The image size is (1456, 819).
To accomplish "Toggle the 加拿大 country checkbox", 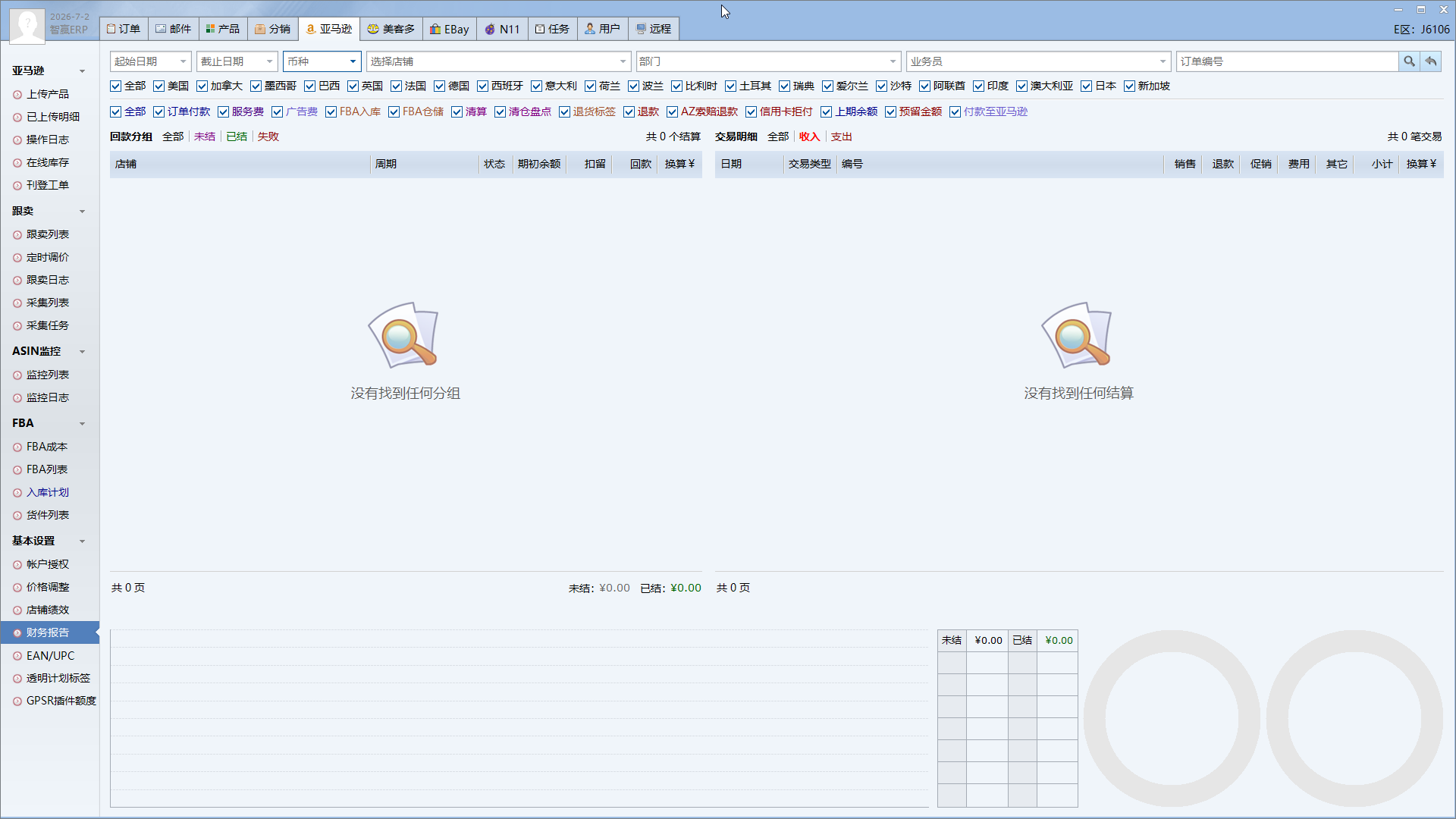I will (x=202, y=86).
